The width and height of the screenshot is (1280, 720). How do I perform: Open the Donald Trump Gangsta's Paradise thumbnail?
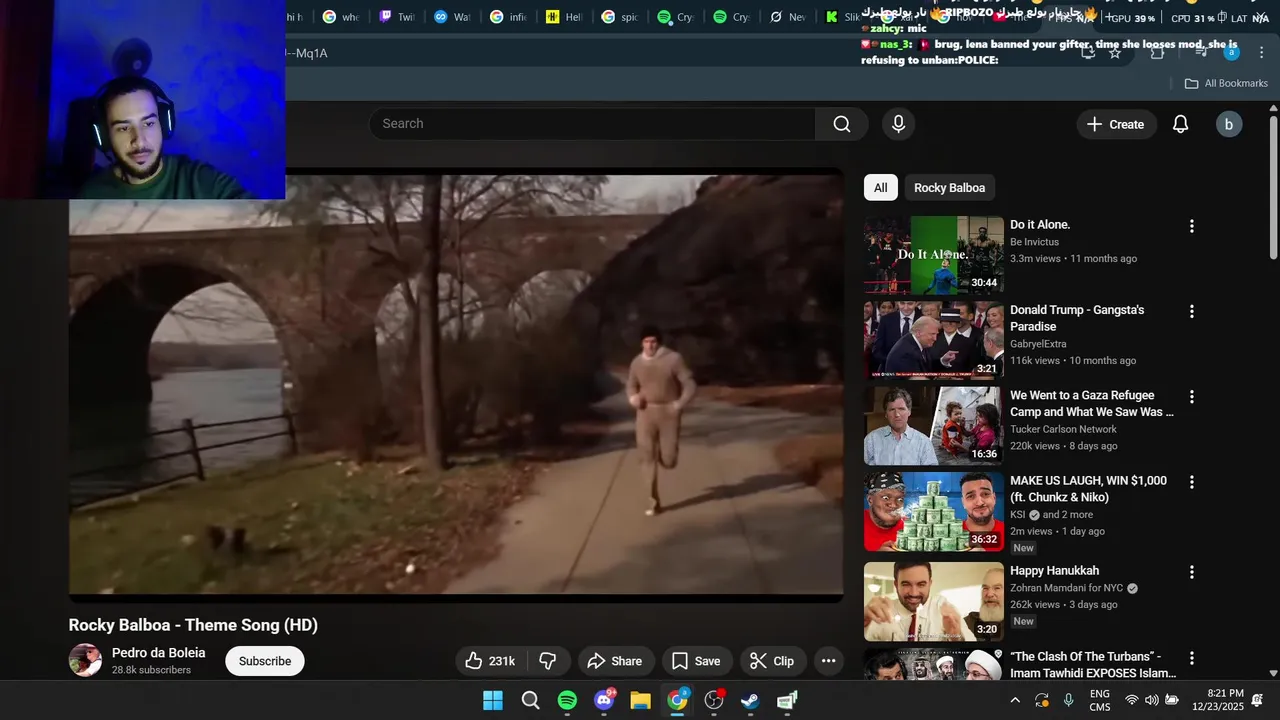(x=934, y=340)
